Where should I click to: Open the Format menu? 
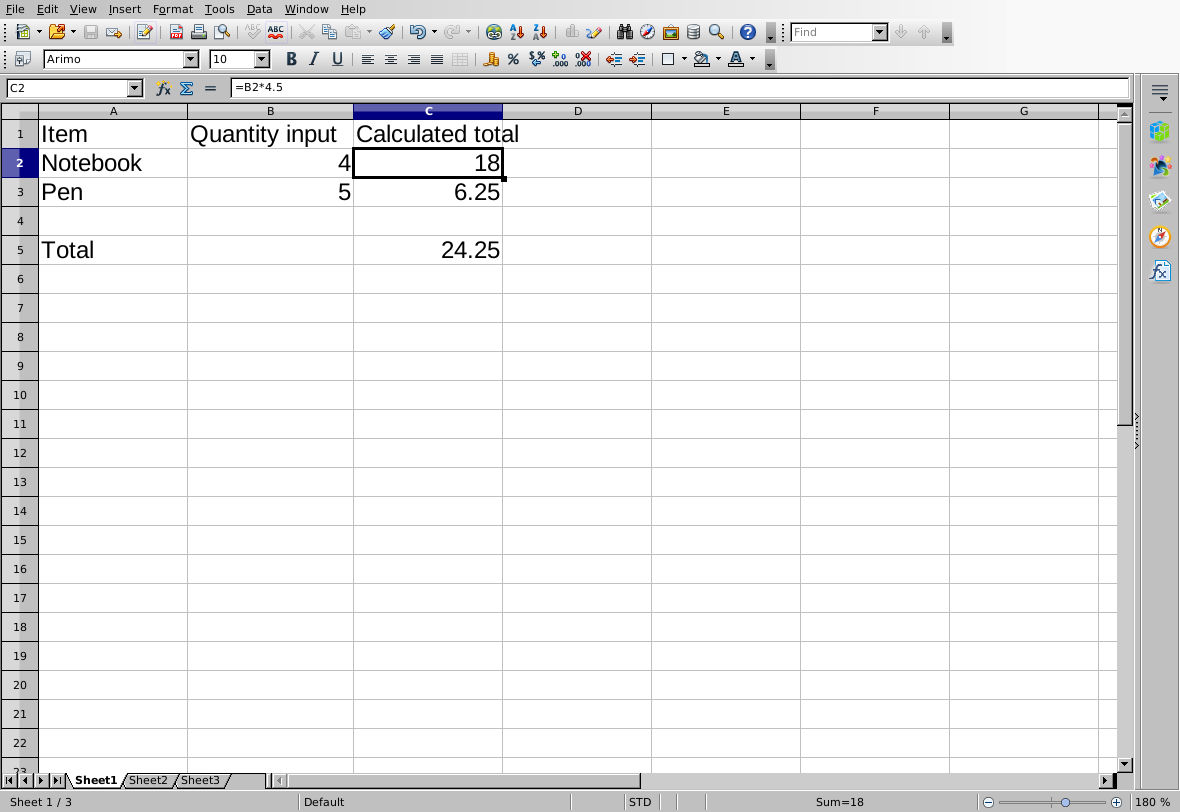coord(173,9)
